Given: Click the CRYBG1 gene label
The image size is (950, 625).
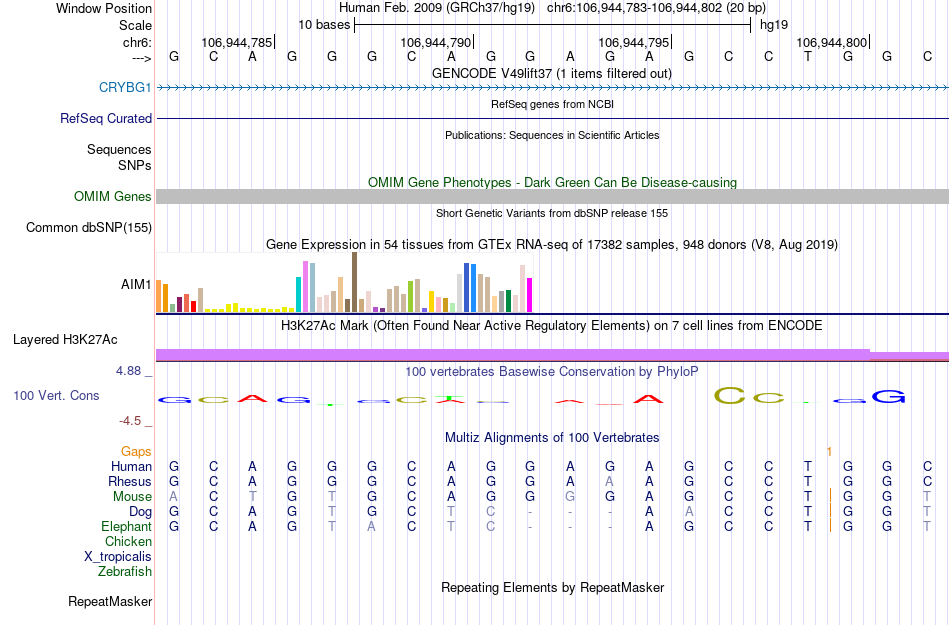Looking at the screenshot, I should (125, 87).
